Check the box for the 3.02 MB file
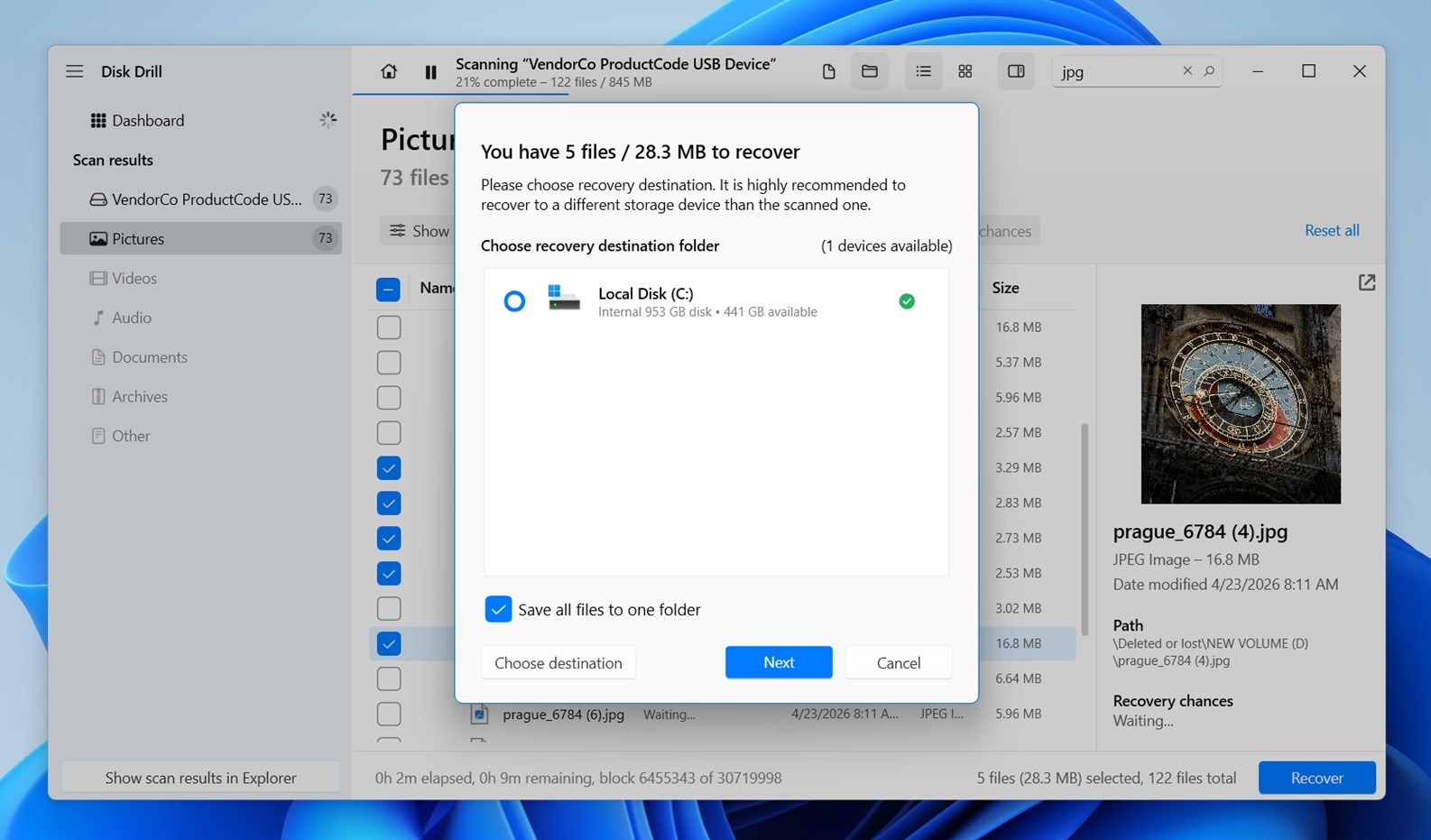 (x=389, y=609)
